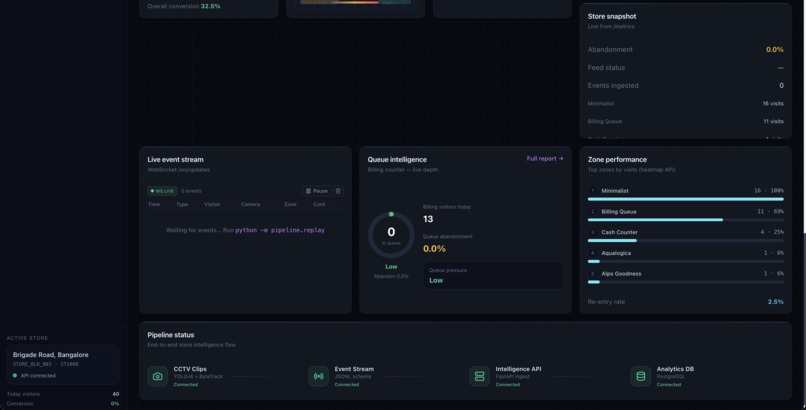
Task: Click the Queue pressure Low box
Action: [493, 275]
